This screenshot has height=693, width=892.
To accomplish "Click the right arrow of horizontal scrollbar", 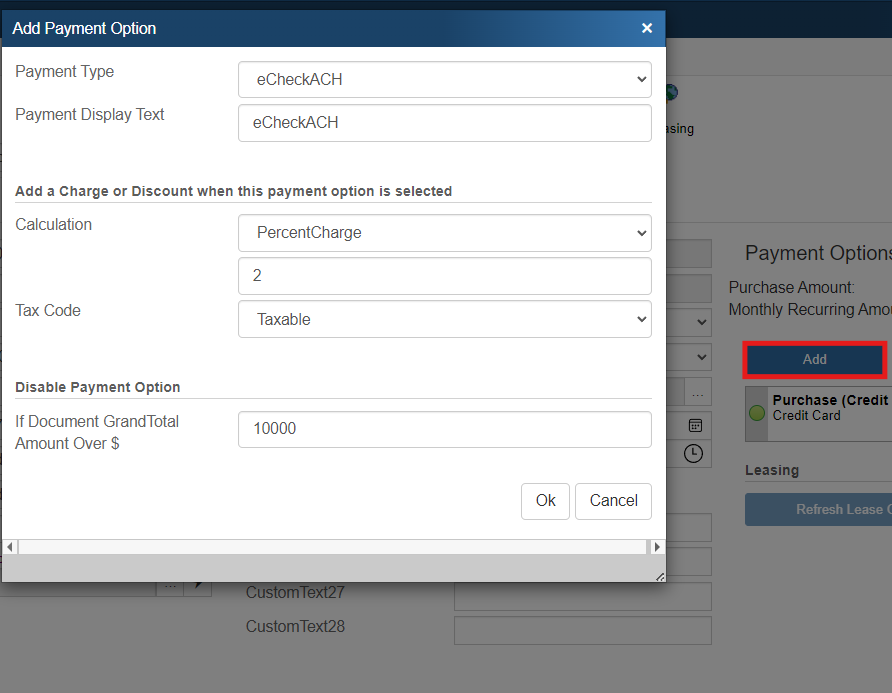I will coord(656,547).
